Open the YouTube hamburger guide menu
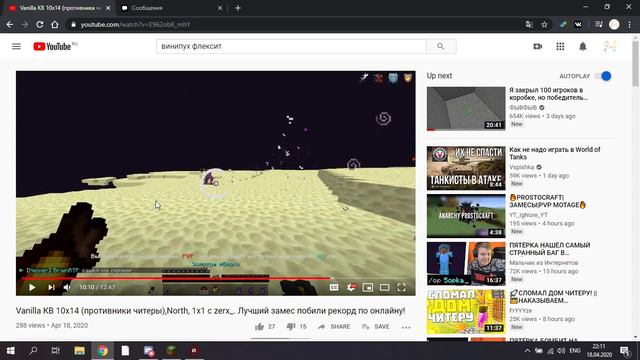Screen dimensions: 640x360 pyautogui.click(x=16, y=47)
